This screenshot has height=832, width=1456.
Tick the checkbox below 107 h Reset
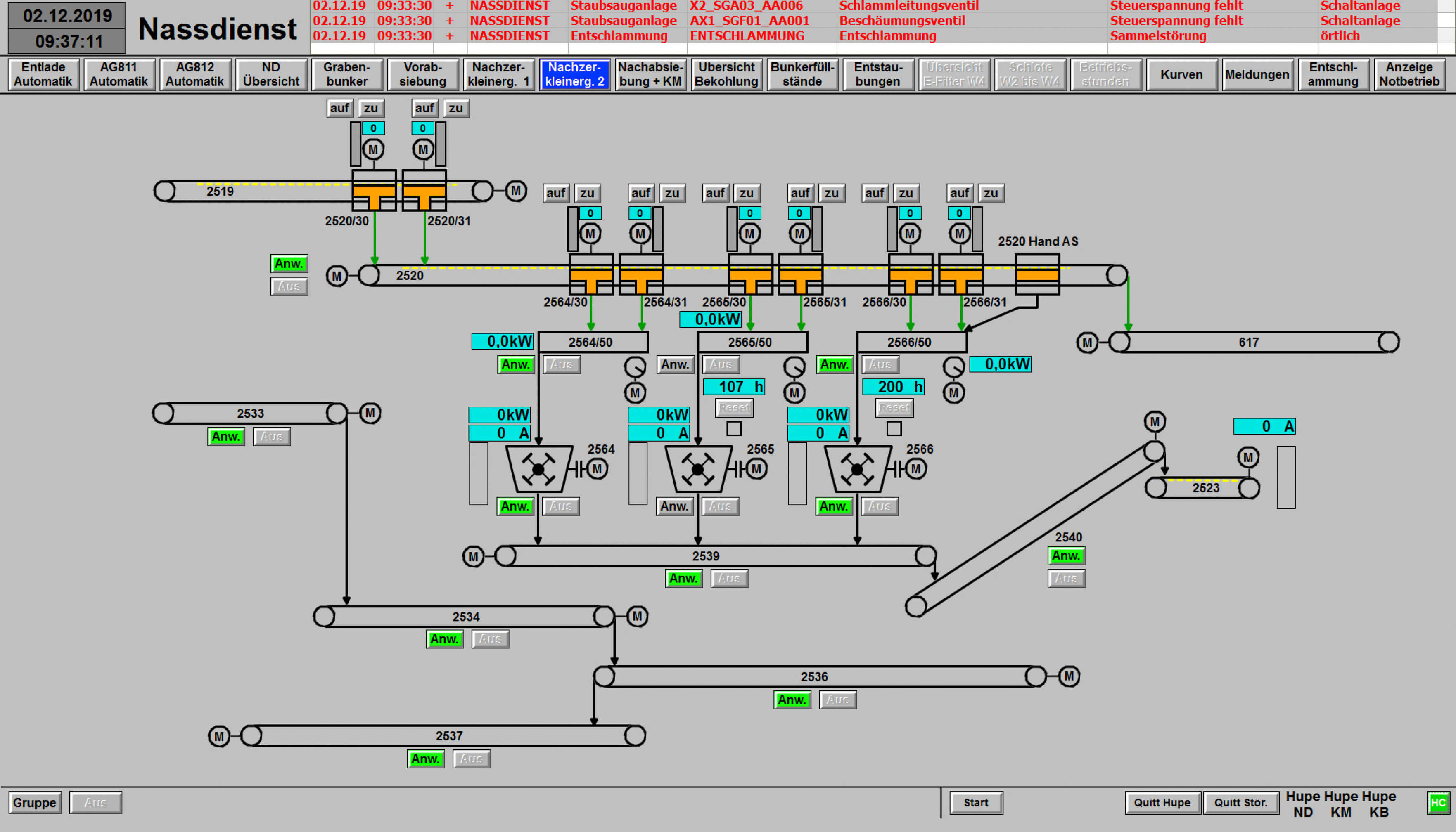(734, 428)
